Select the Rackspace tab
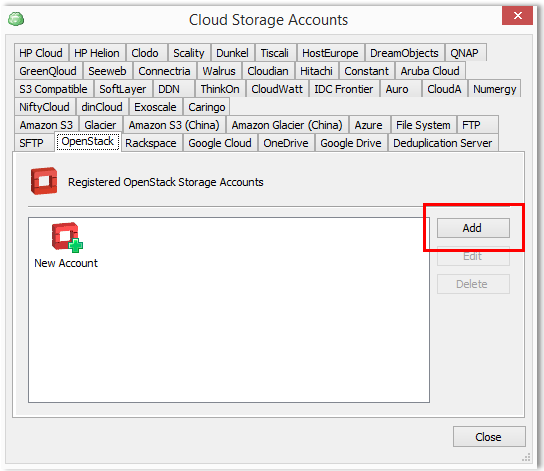This screenshot has height=471, width=544. (151, 143)
